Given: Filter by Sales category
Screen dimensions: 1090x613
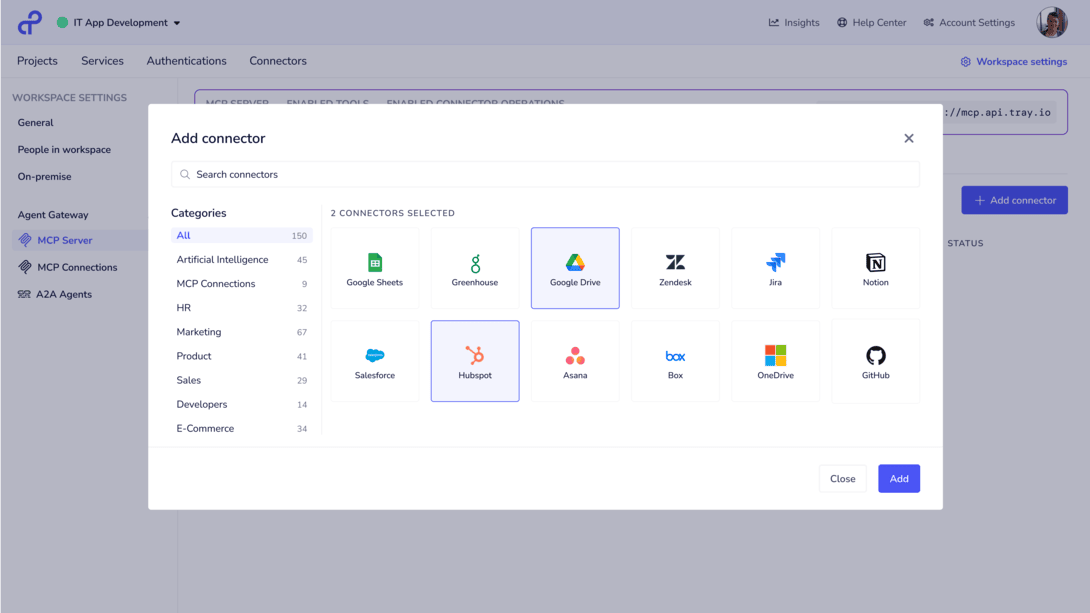Looking at the screenshot, I should point(241,380).
